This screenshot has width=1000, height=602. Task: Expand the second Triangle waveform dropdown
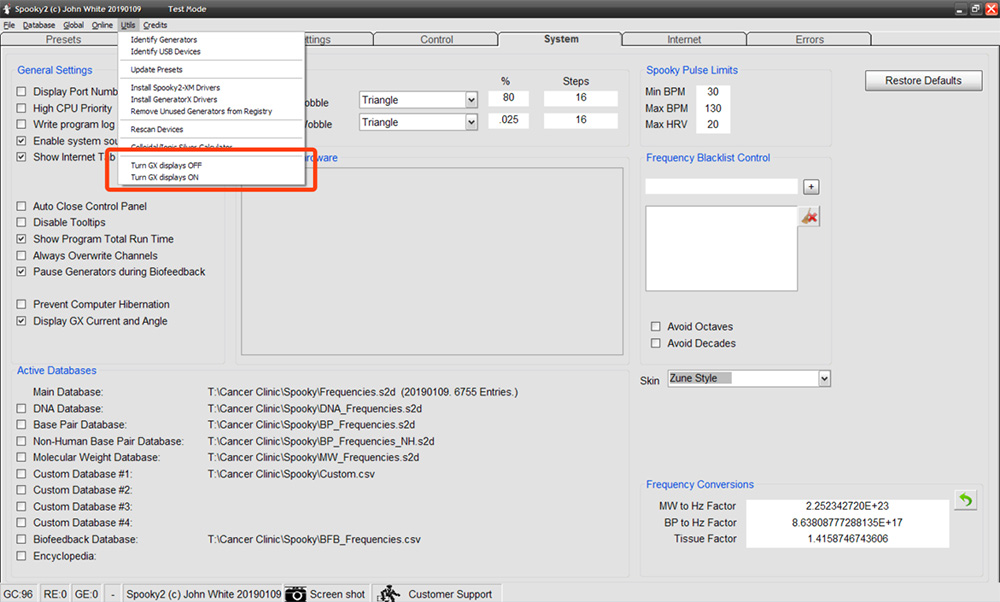pos(471,122)
